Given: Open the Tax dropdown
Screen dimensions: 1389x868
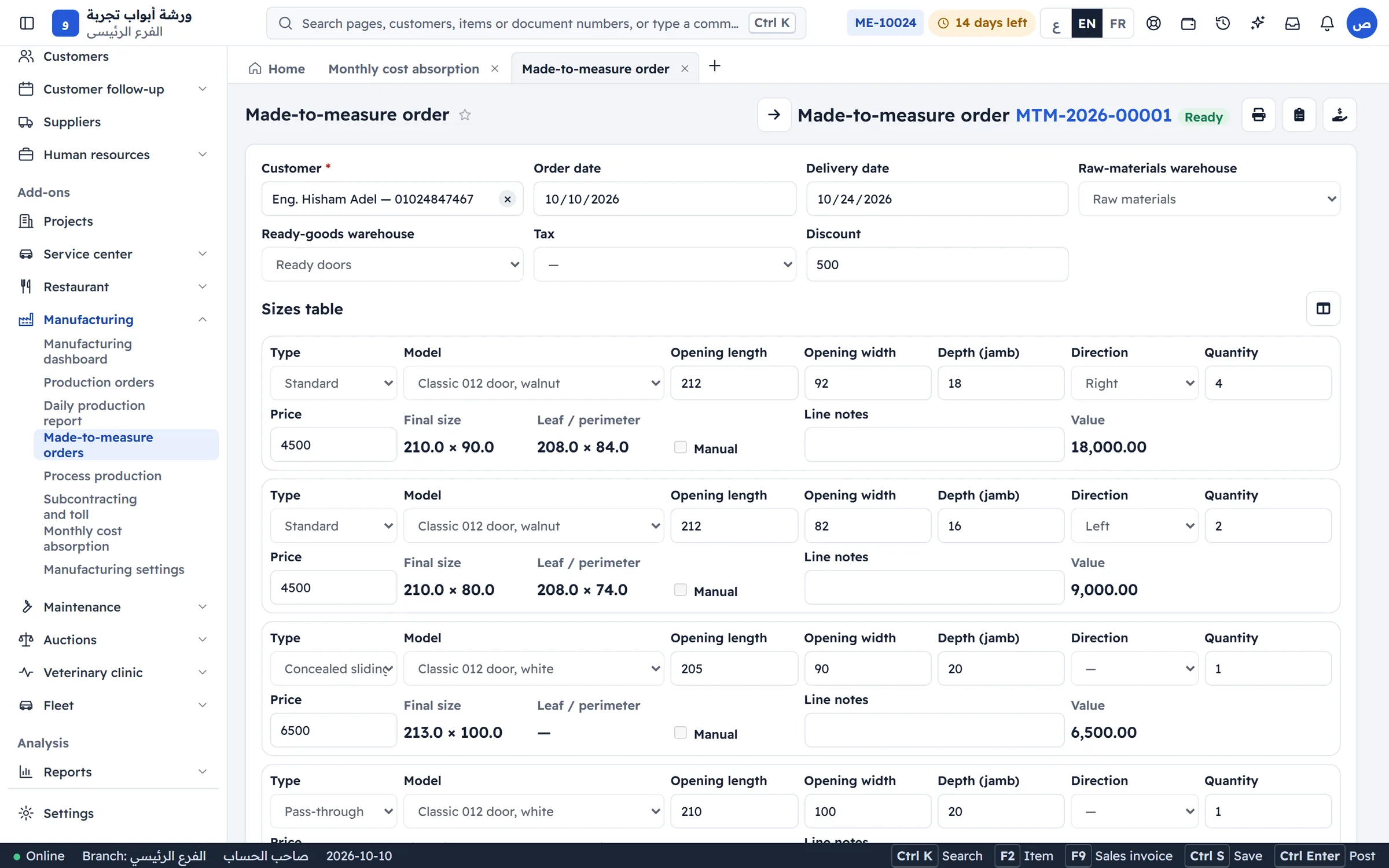Looking at the screenshot, I should pyautogui.click(x=664, y=264).
